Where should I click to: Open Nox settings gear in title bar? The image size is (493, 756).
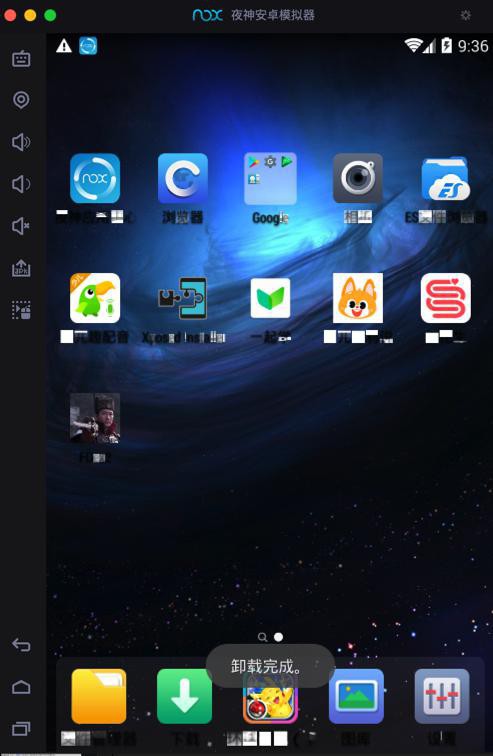(x=466, y=15)
